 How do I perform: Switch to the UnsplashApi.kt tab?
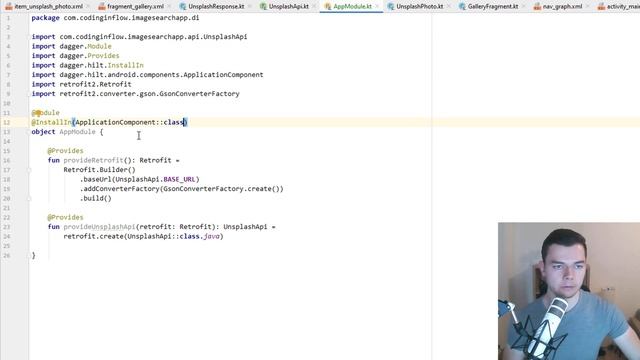(x=288, y=7)
